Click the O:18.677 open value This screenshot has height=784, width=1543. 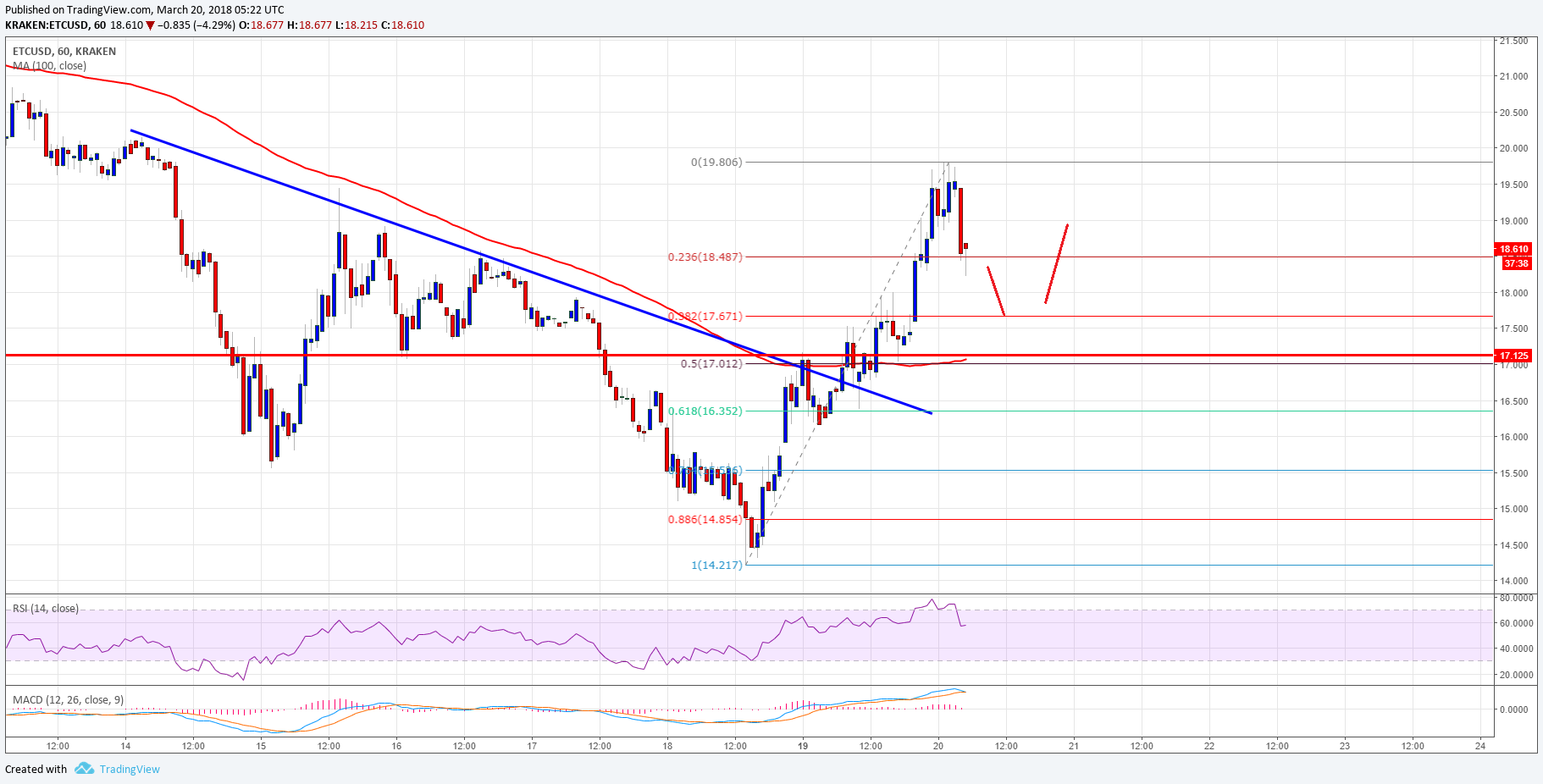261,25
